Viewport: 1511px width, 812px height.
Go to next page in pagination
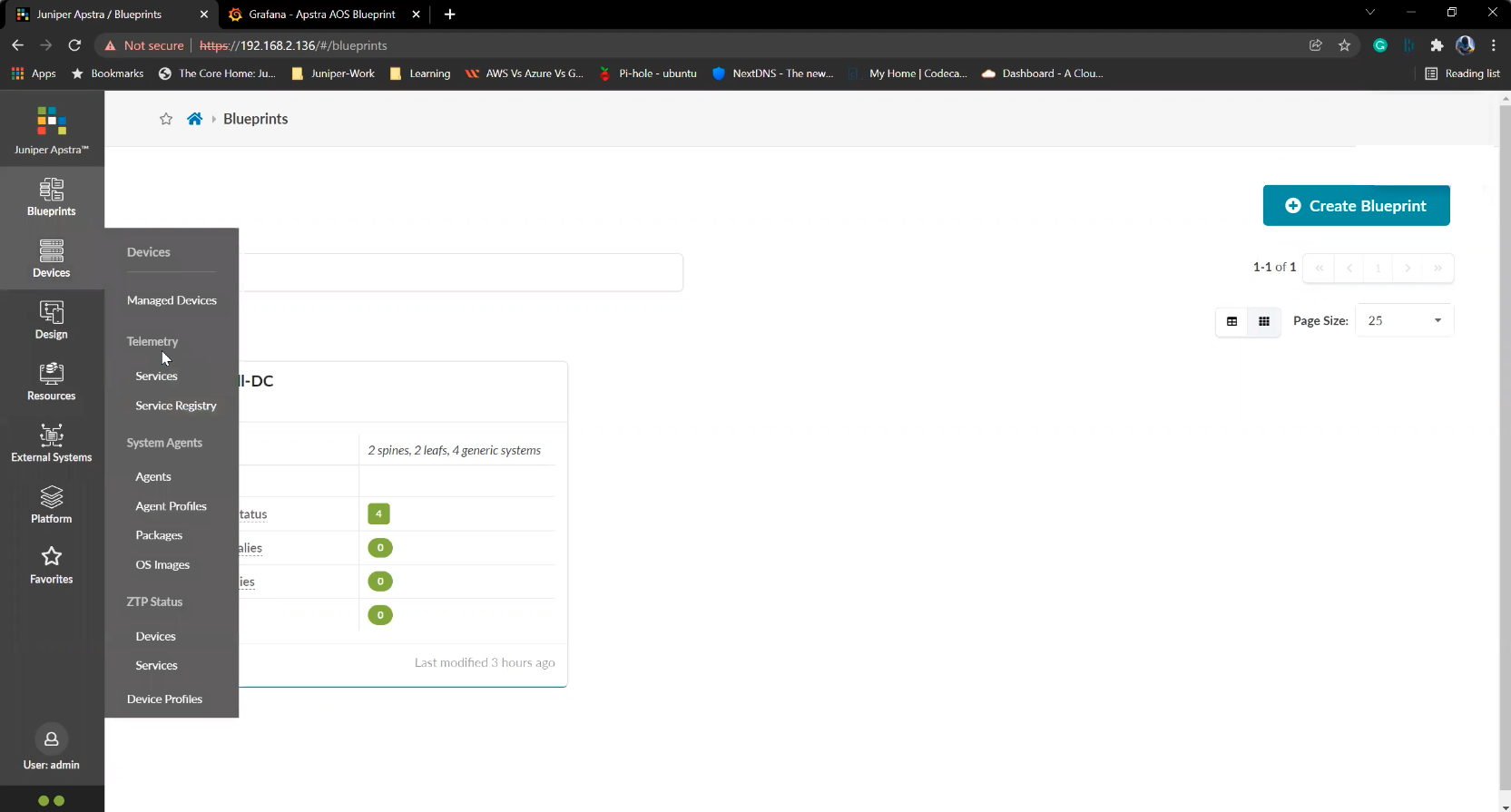1408,268
